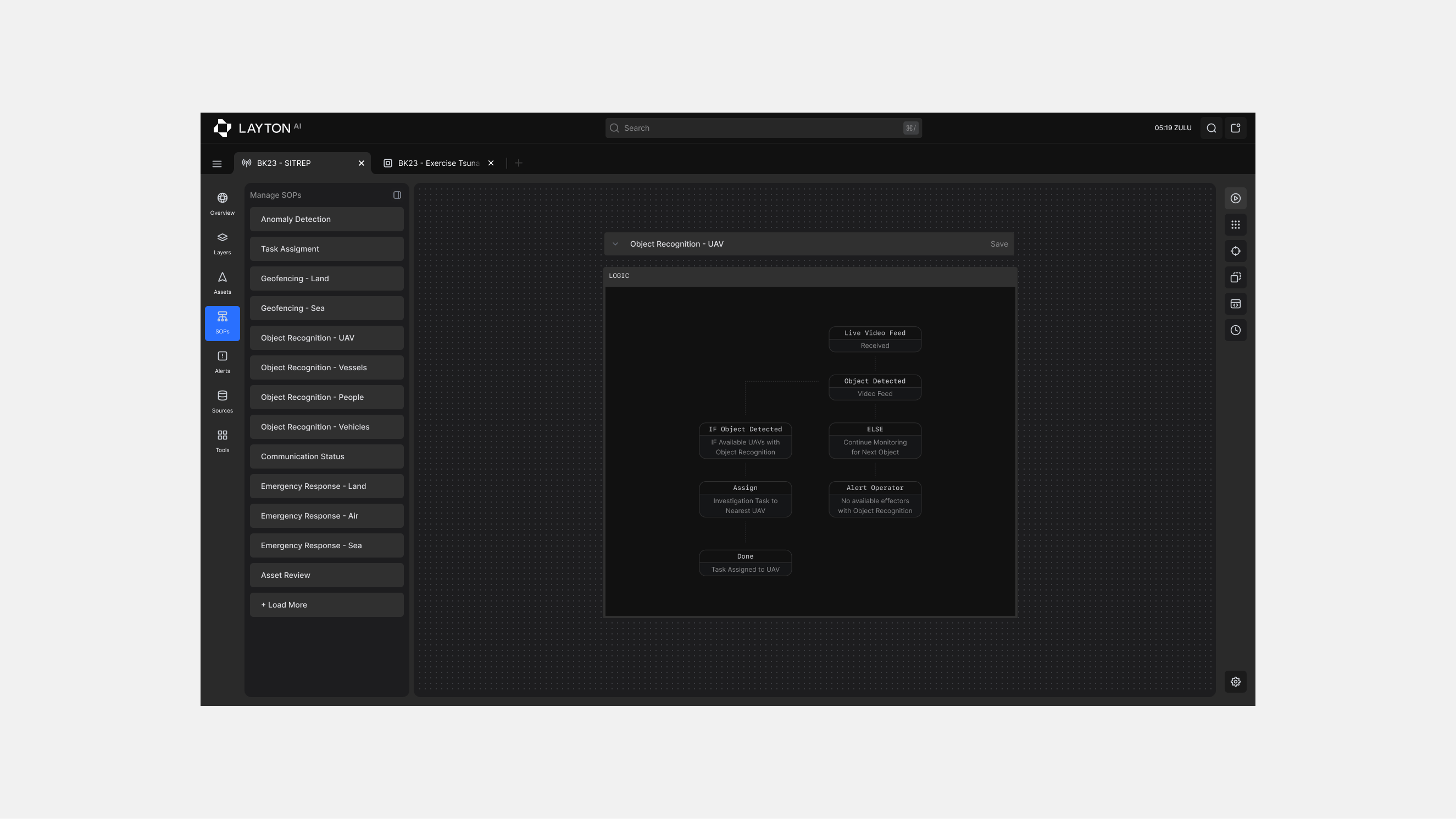The height and width of the screenshot is (819, 1456).
Task: Open Communication Status SOP
Action: point(327,456)
